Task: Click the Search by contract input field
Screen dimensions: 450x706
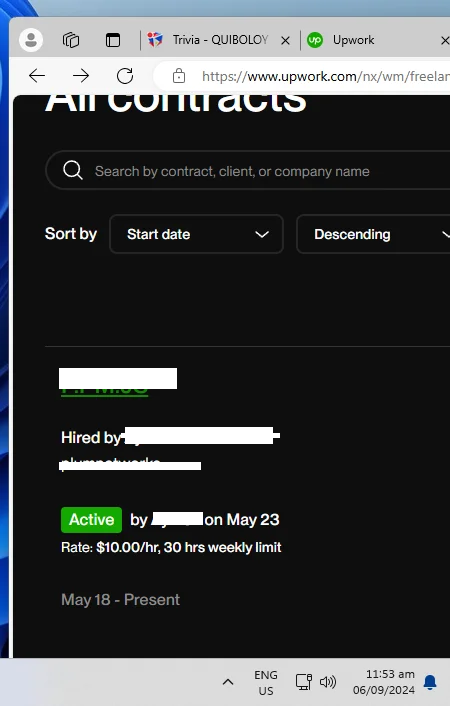Action: 248,171
